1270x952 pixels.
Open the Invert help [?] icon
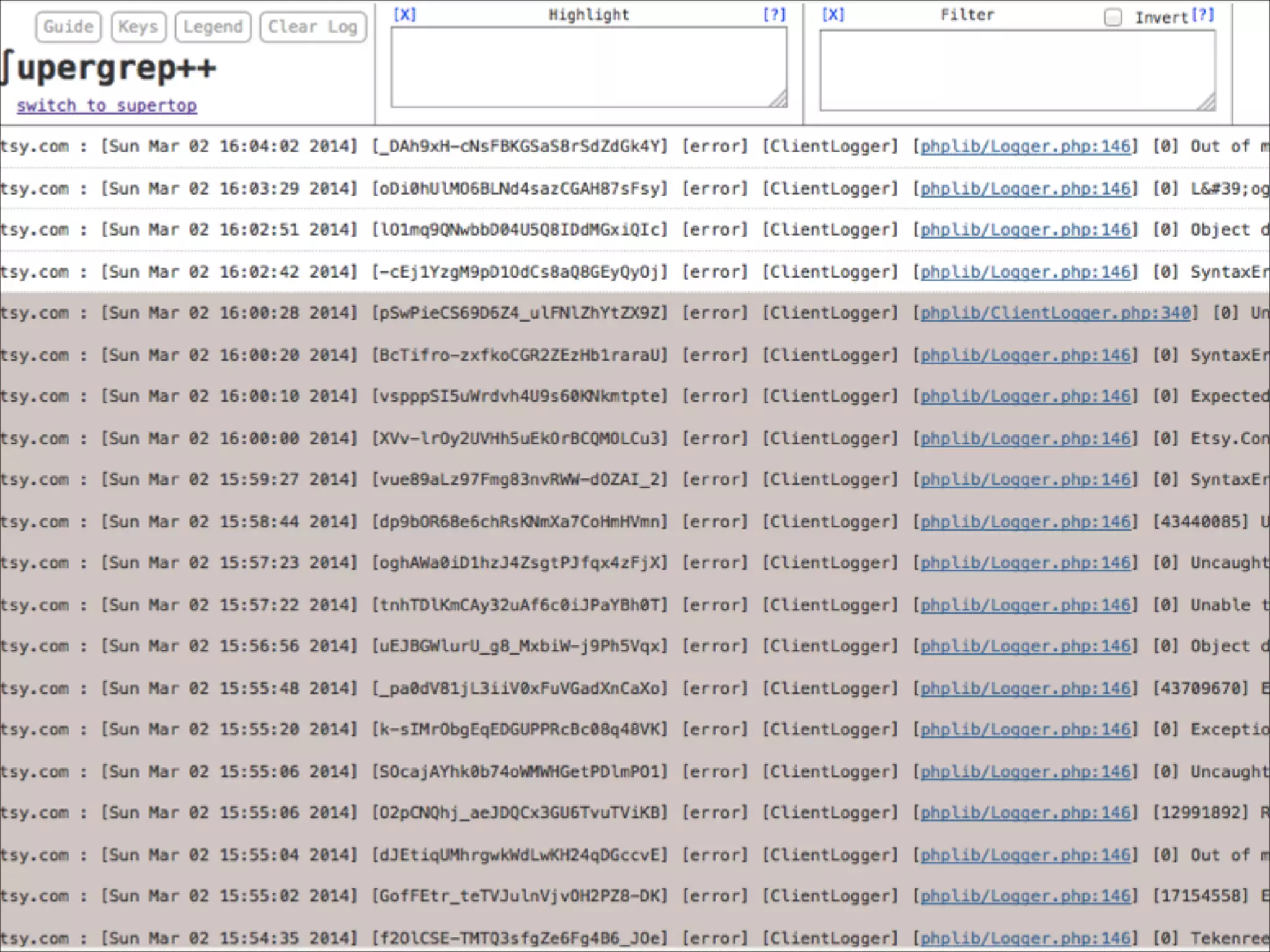[x=1203, y=15]
